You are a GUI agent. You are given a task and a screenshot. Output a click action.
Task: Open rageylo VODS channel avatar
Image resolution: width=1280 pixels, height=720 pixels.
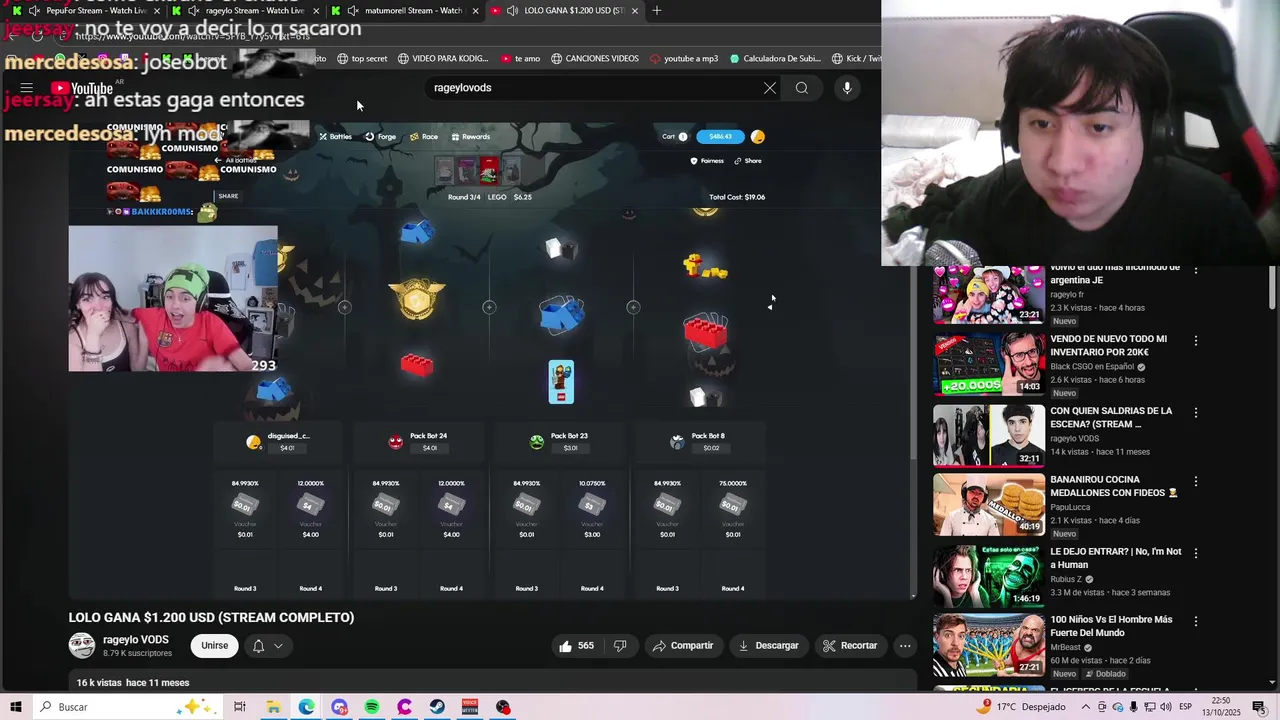coord(82,646)
